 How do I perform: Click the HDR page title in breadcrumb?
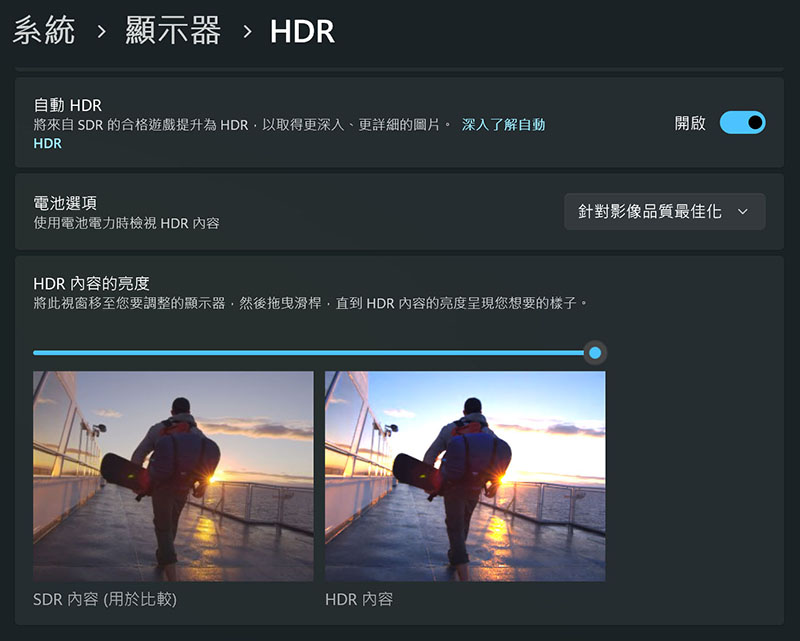click(302, 31)
